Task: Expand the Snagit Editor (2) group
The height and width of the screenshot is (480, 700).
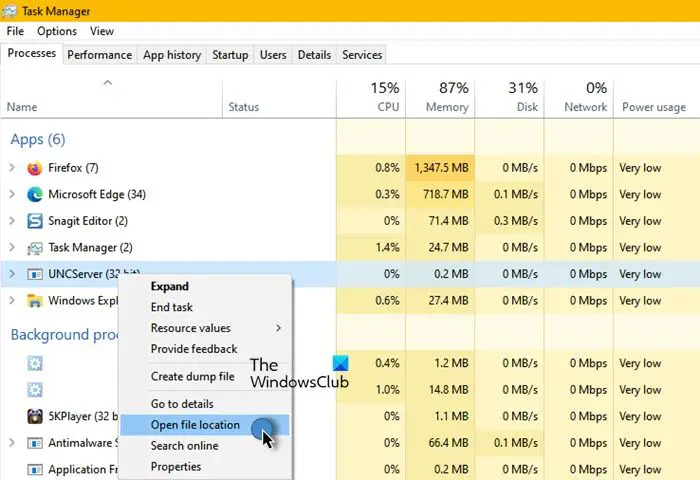Action: tap(12, 221)
